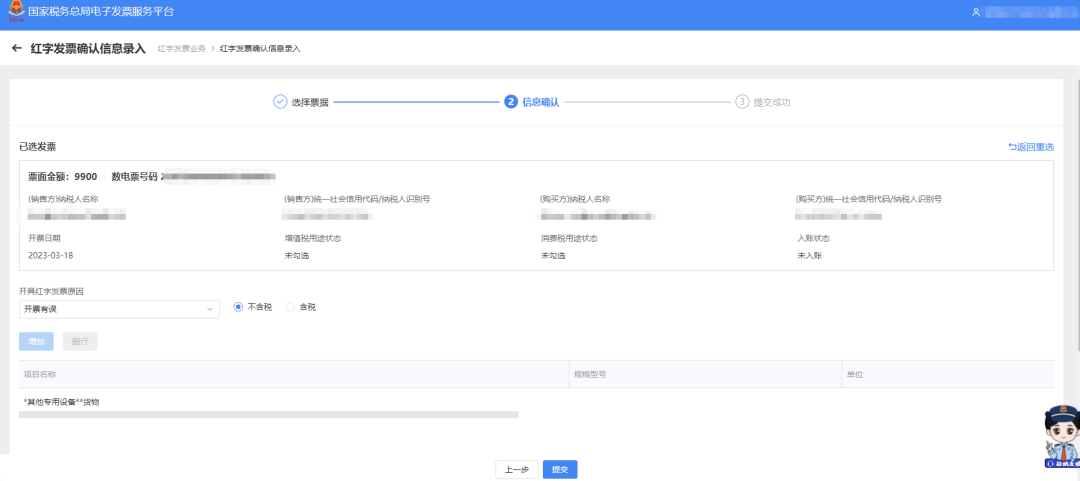Click the 红字发票确认信息录入 breadcrumb item
The height and width of the screenshot is (481, 1080).
(x=260, y=48)
